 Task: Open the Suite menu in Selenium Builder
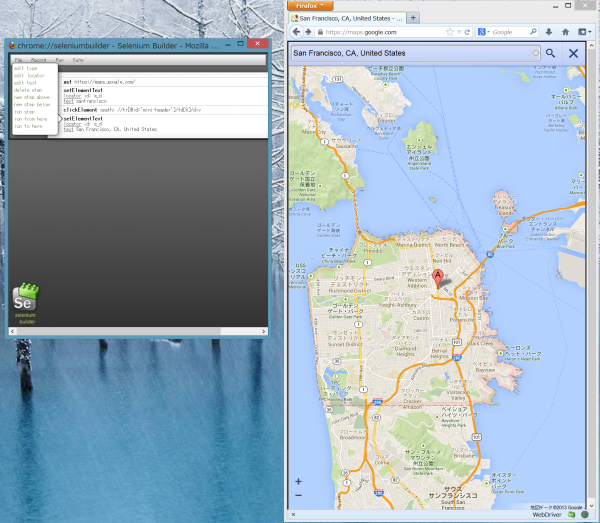point(78,60)
